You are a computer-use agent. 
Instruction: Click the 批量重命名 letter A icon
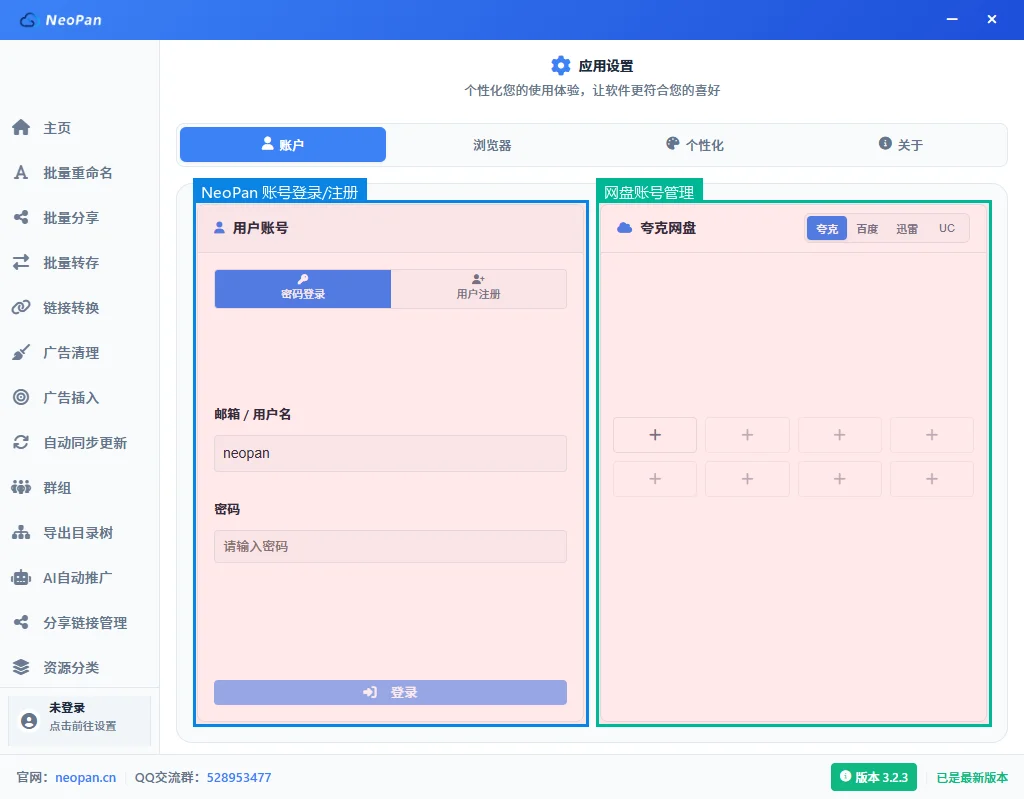[x=21, y=172]
